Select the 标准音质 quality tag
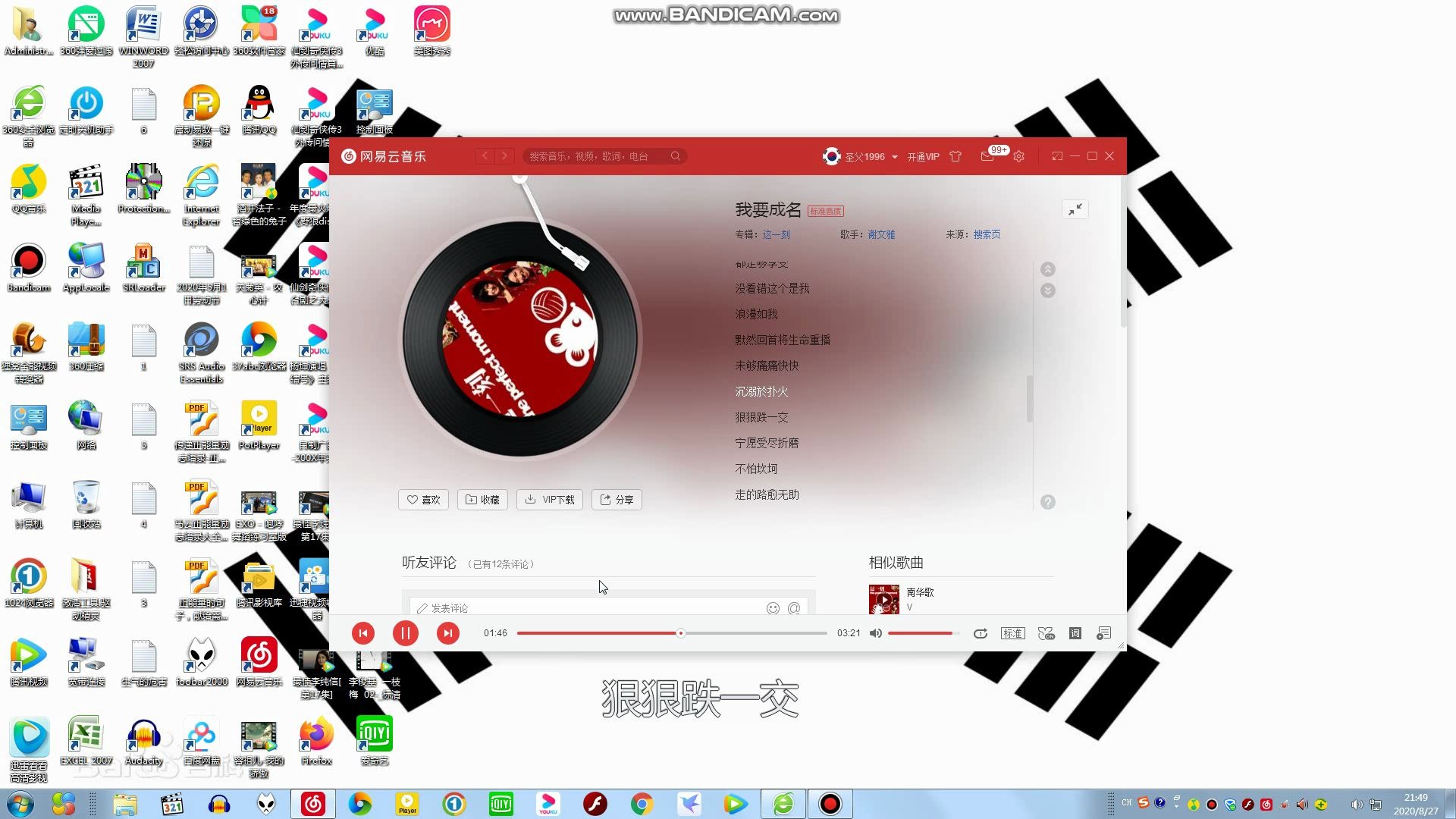1456x819 pixels. coord(825,212)
